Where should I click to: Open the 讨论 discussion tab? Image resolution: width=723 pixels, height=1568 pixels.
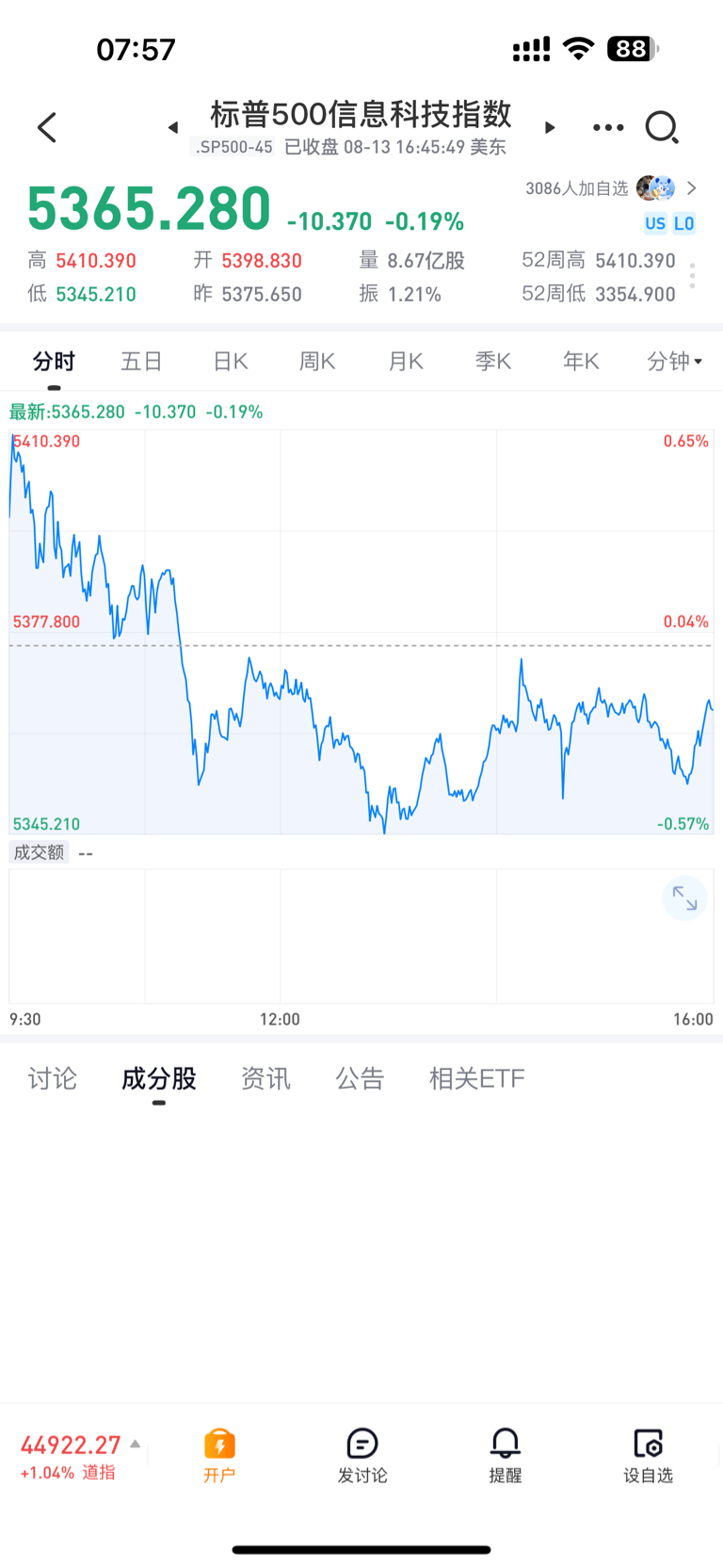(52, 1078)
